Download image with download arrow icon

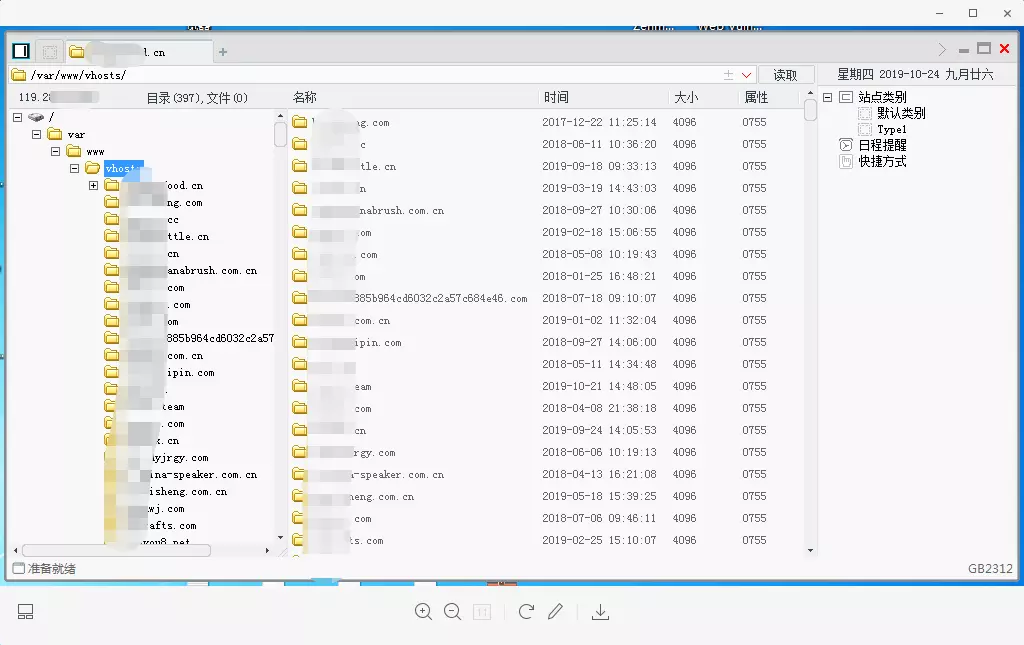[600, 612]
